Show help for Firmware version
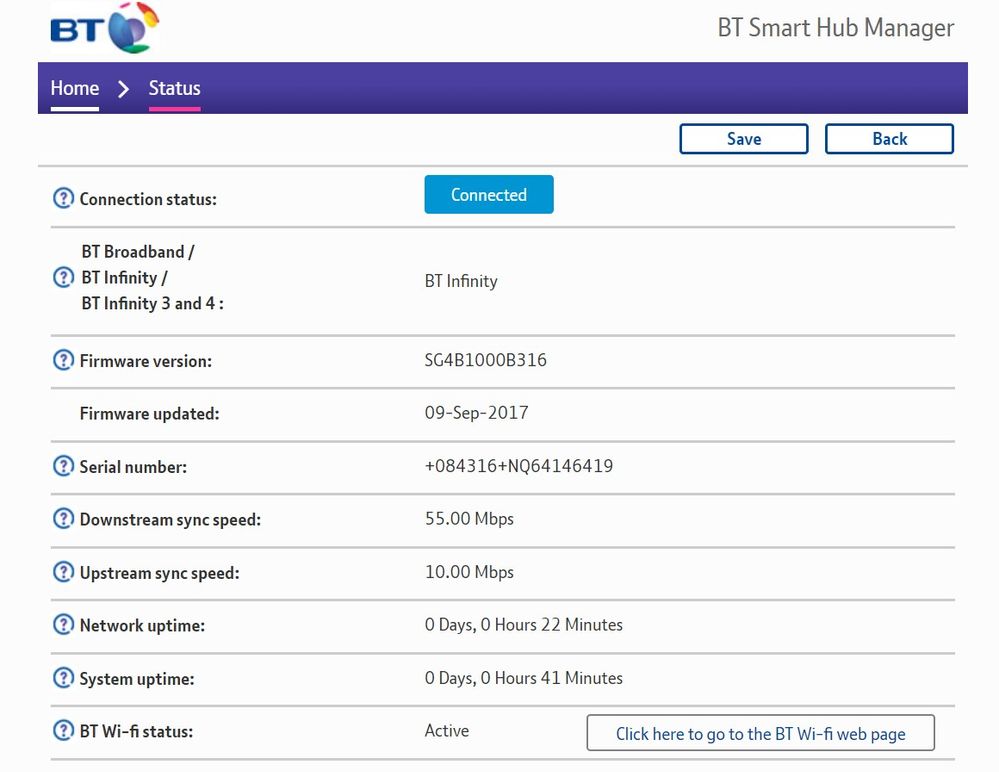This screenshot has width=999, height=772. pos(63,360)
